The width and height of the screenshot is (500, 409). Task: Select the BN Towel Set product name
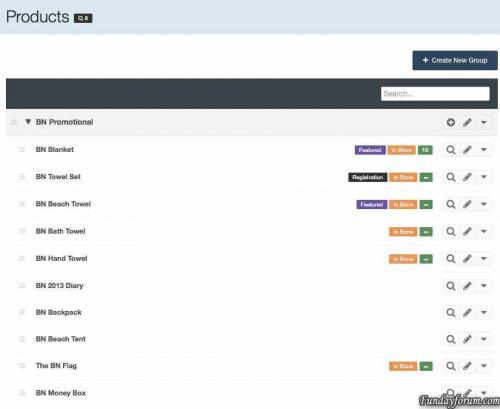tap(58, 177)
